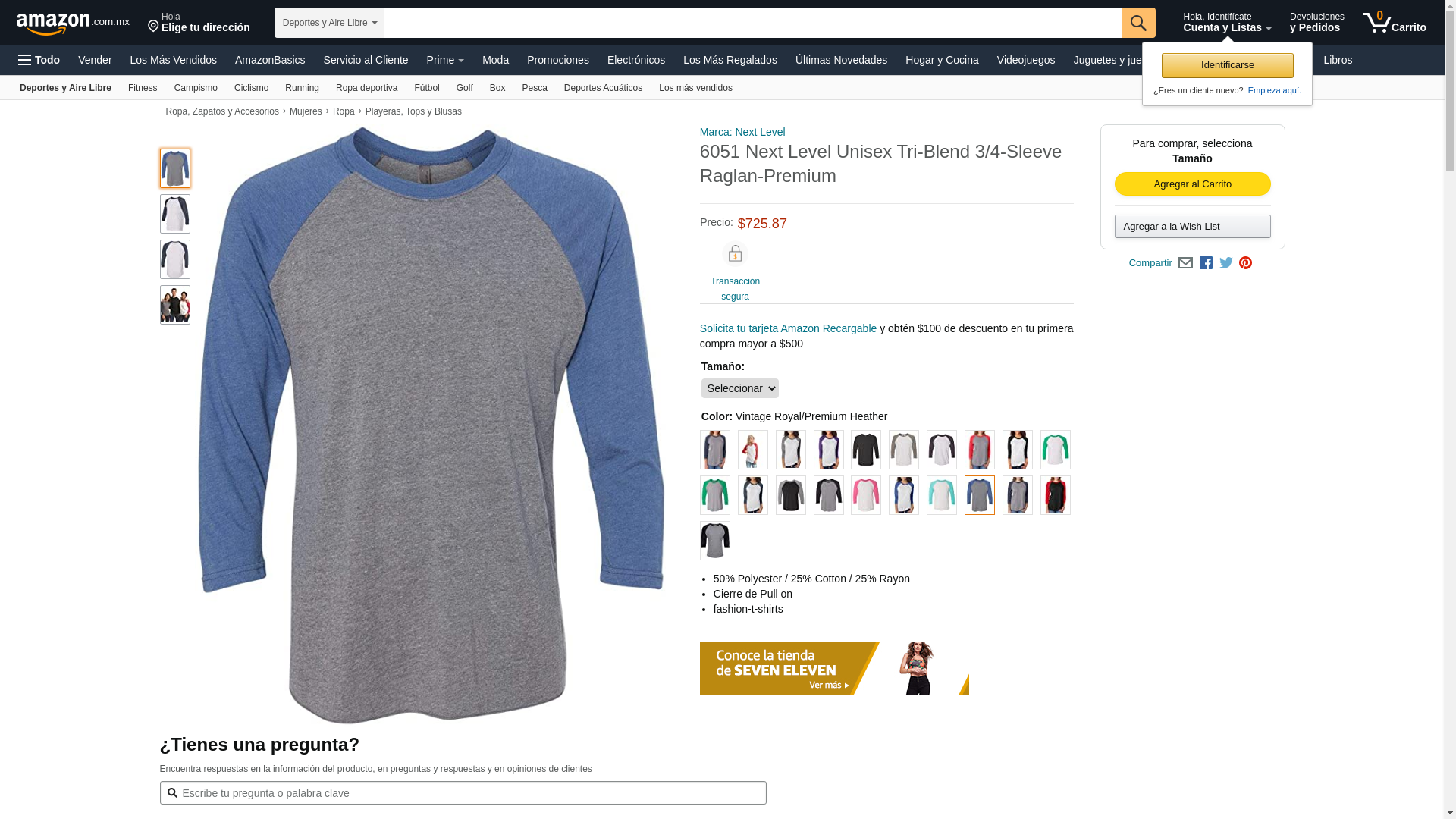Share the product via email icon
Image resolution: width=1456 pixels, height=819 pixels.
tap(1185, 263)
